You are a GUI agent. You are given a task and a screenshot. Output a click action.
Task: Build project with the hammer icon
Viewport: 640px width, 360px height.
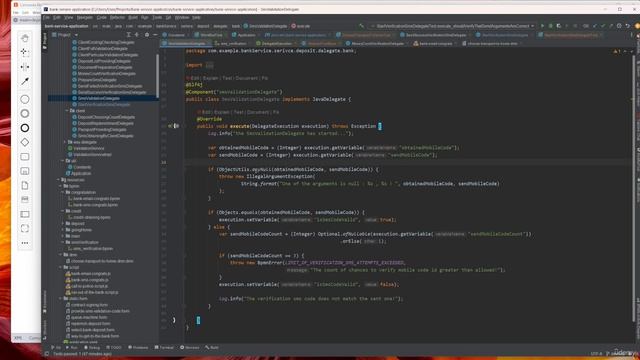(x=361, y=26)
